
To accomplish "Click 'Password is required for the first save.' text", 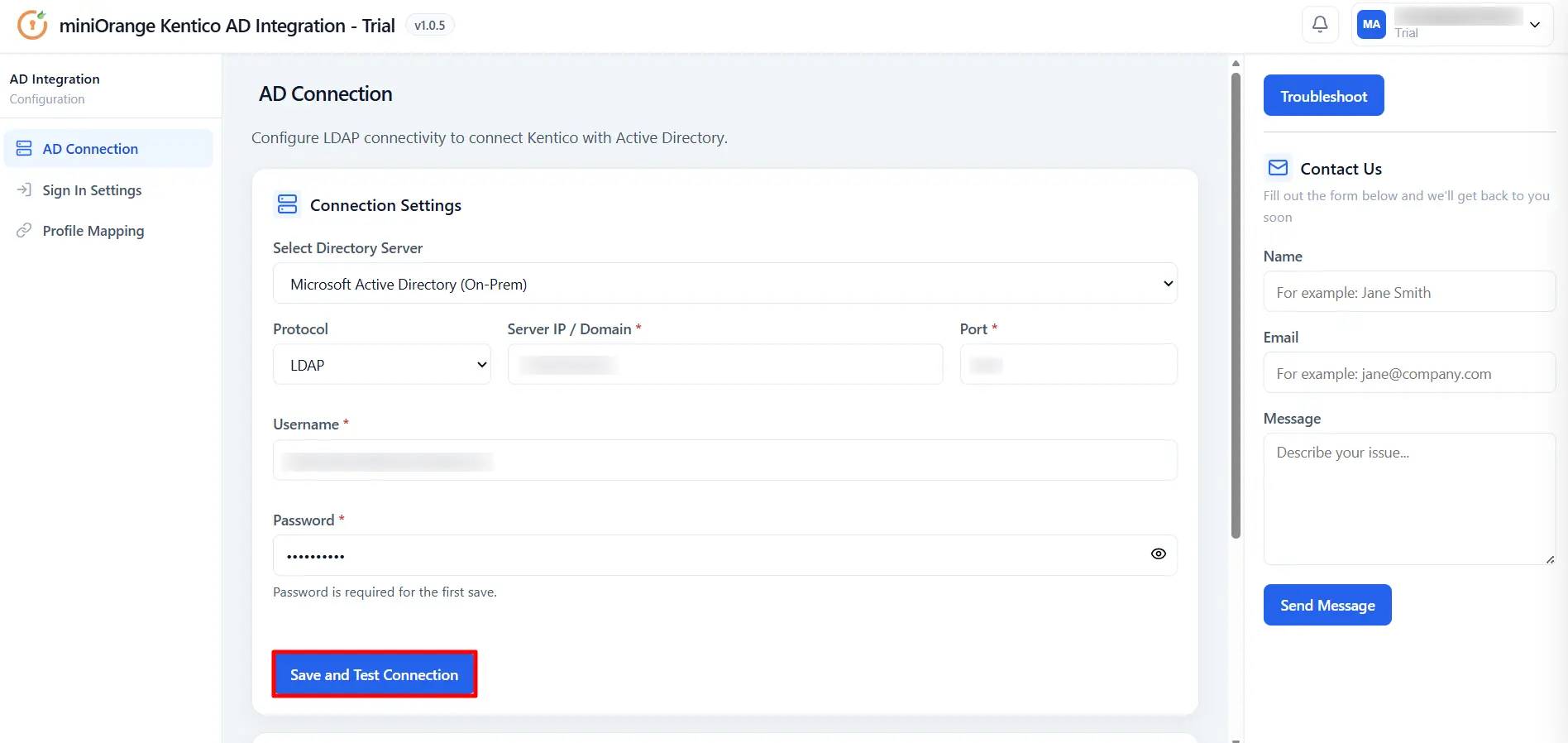I will (385, 592).
